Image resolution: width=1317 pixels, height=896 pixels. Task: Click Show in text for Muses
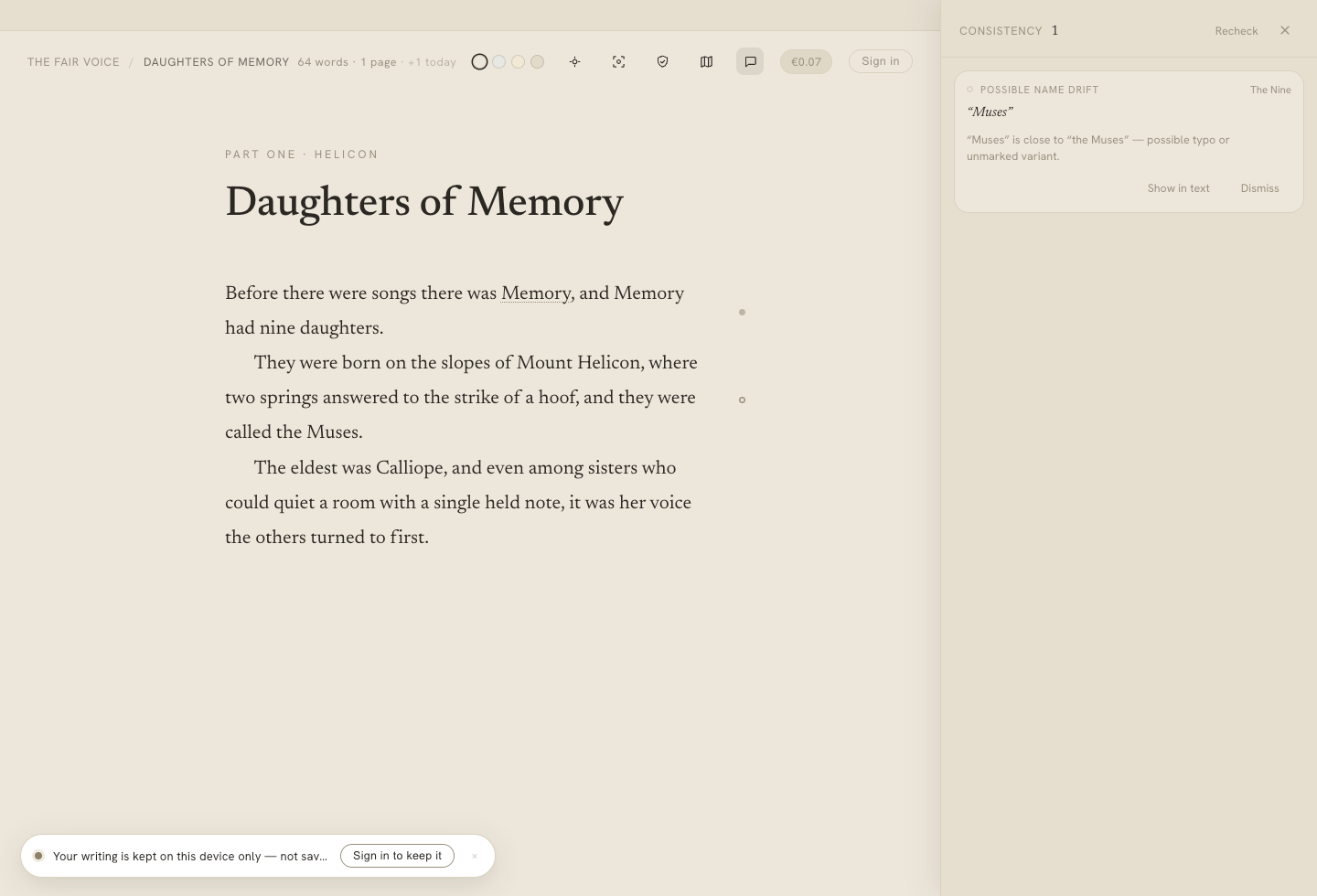coord(1178,188)
